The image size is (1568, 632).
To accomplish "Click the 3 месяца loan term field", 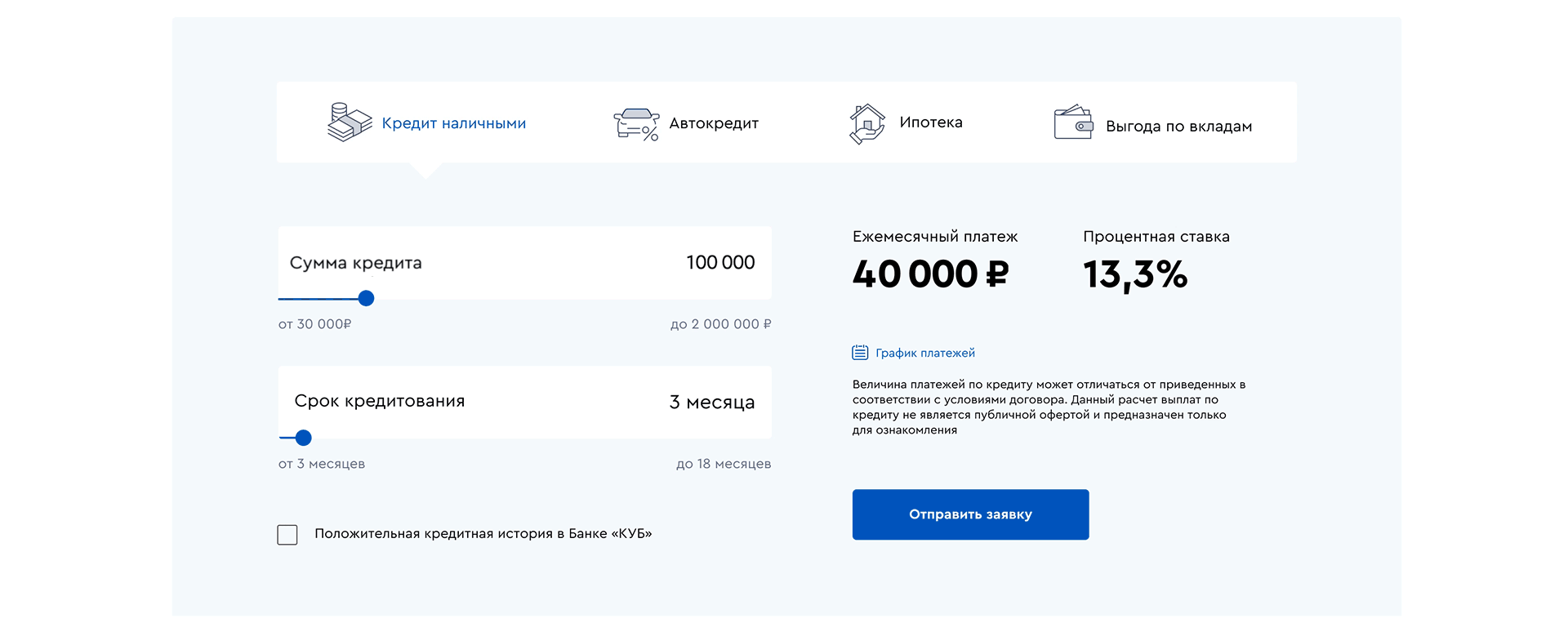I will pyautogui.click(x=711, y=403).
